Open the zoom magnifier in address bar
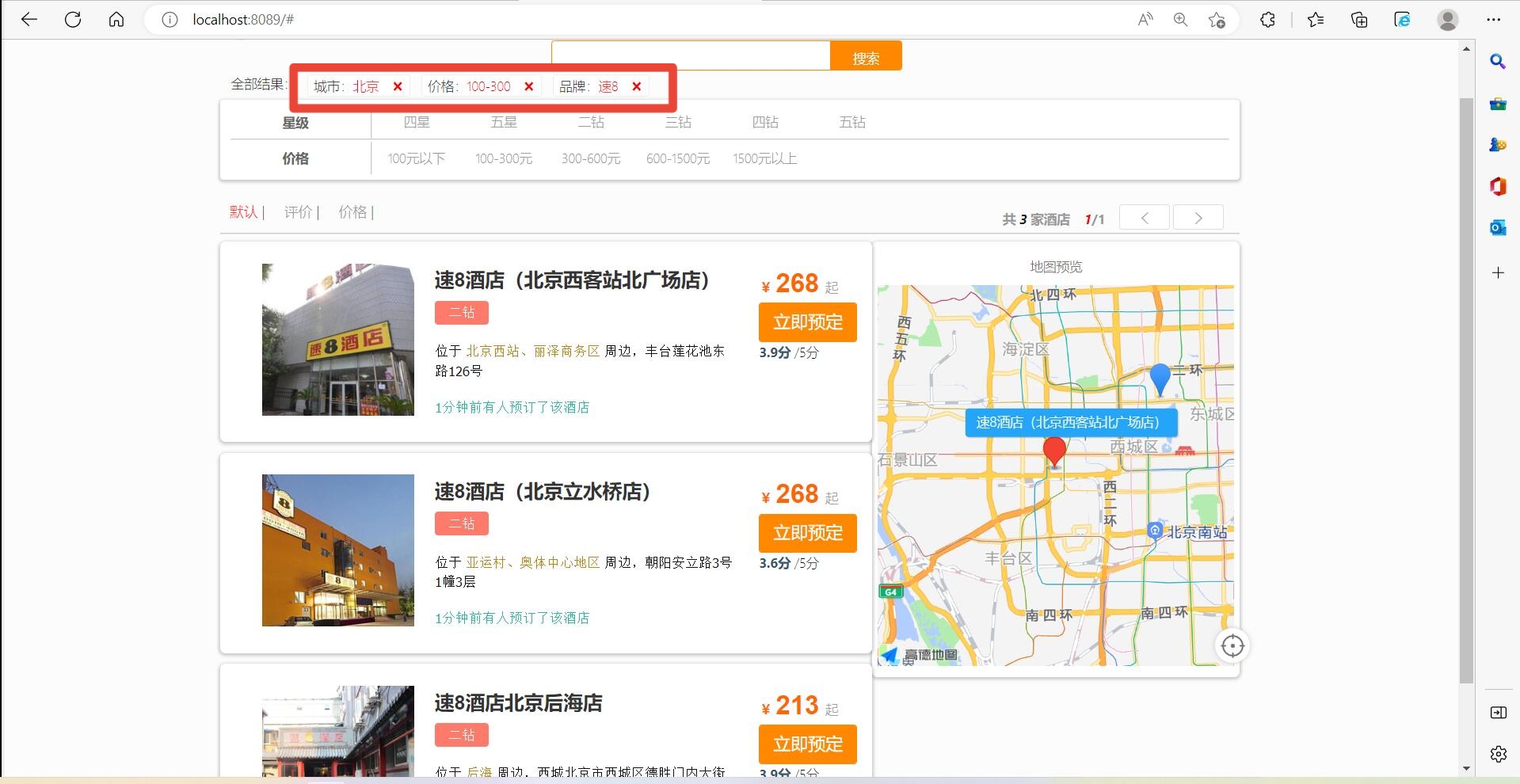This screenshot has height=784, width=1520. pos(1181,20)
